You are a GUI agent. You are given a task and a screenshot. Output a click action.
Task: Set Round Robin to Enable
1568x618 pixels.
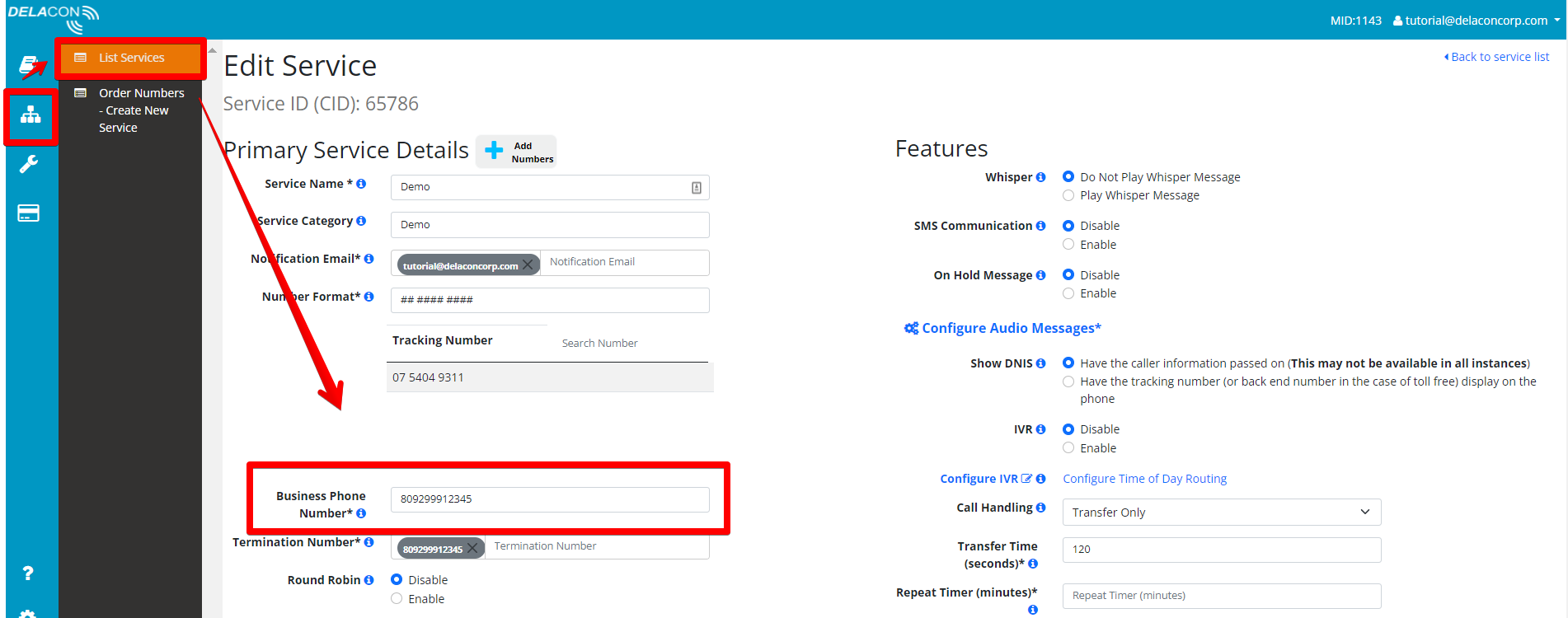click(x=397, y=598)
